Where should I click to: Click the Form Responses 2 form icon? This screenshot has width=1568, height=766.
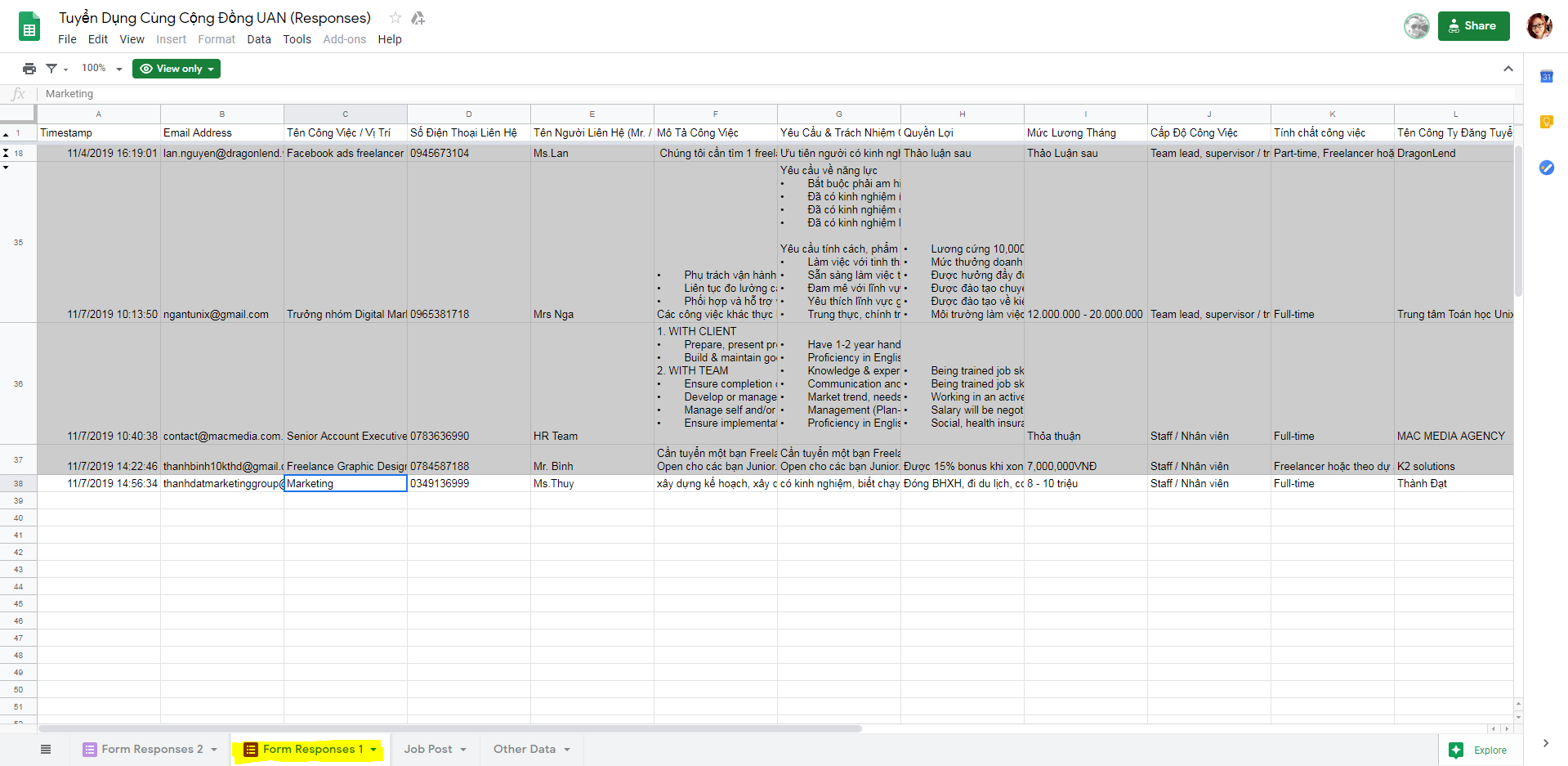coord(90,750)
